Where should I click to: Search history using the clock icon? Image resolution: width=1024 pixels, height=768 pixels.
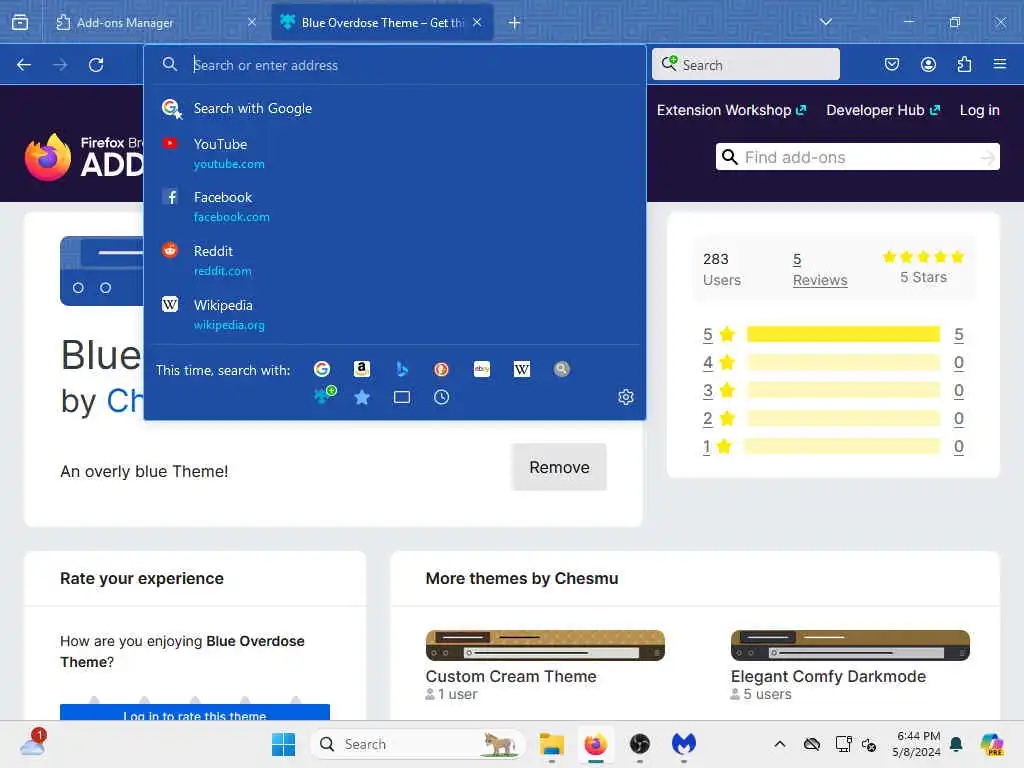pos(441,397)
